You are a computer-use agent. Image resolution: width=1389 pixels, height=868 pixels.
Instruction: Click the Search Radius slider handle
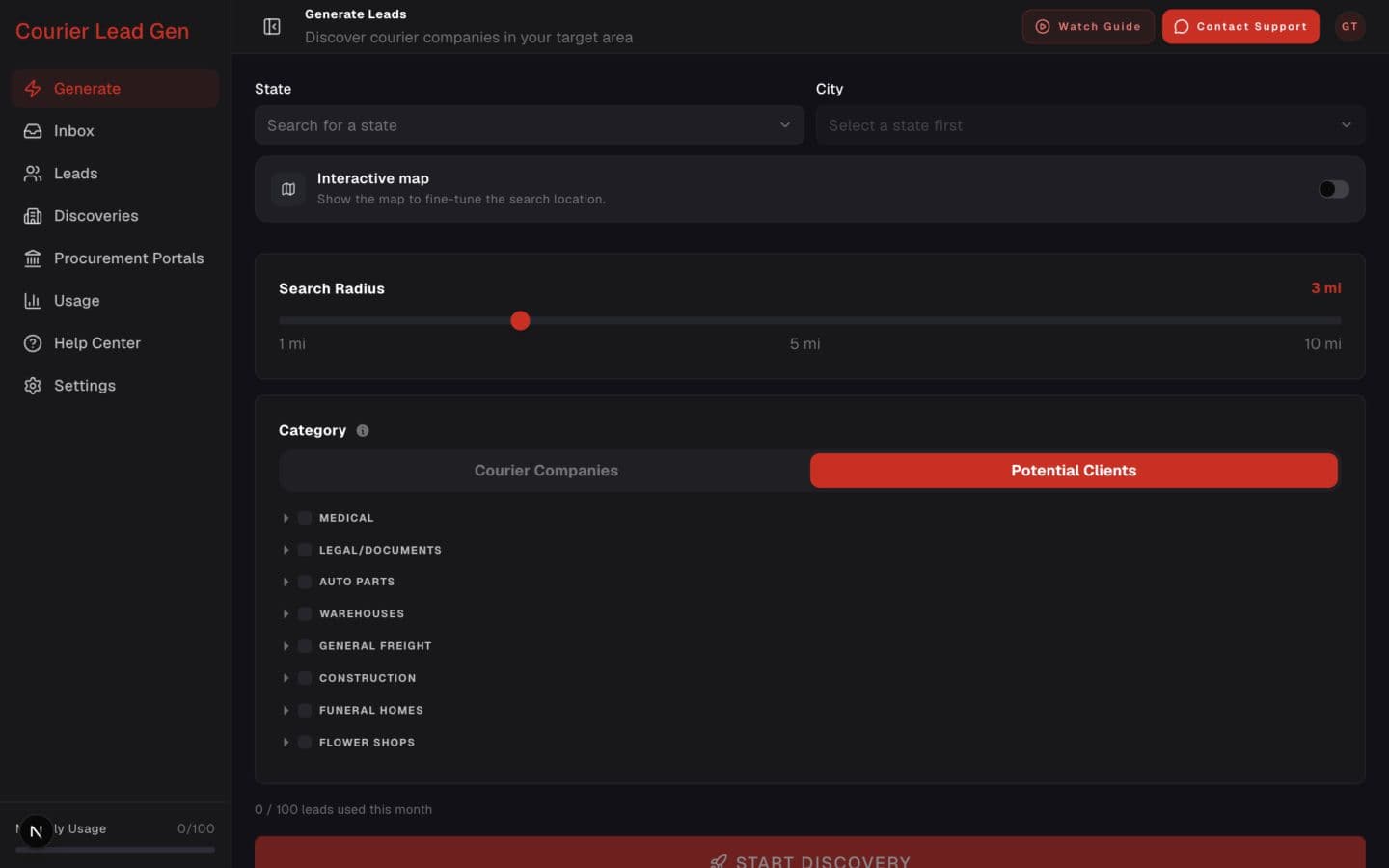point(520,321)
